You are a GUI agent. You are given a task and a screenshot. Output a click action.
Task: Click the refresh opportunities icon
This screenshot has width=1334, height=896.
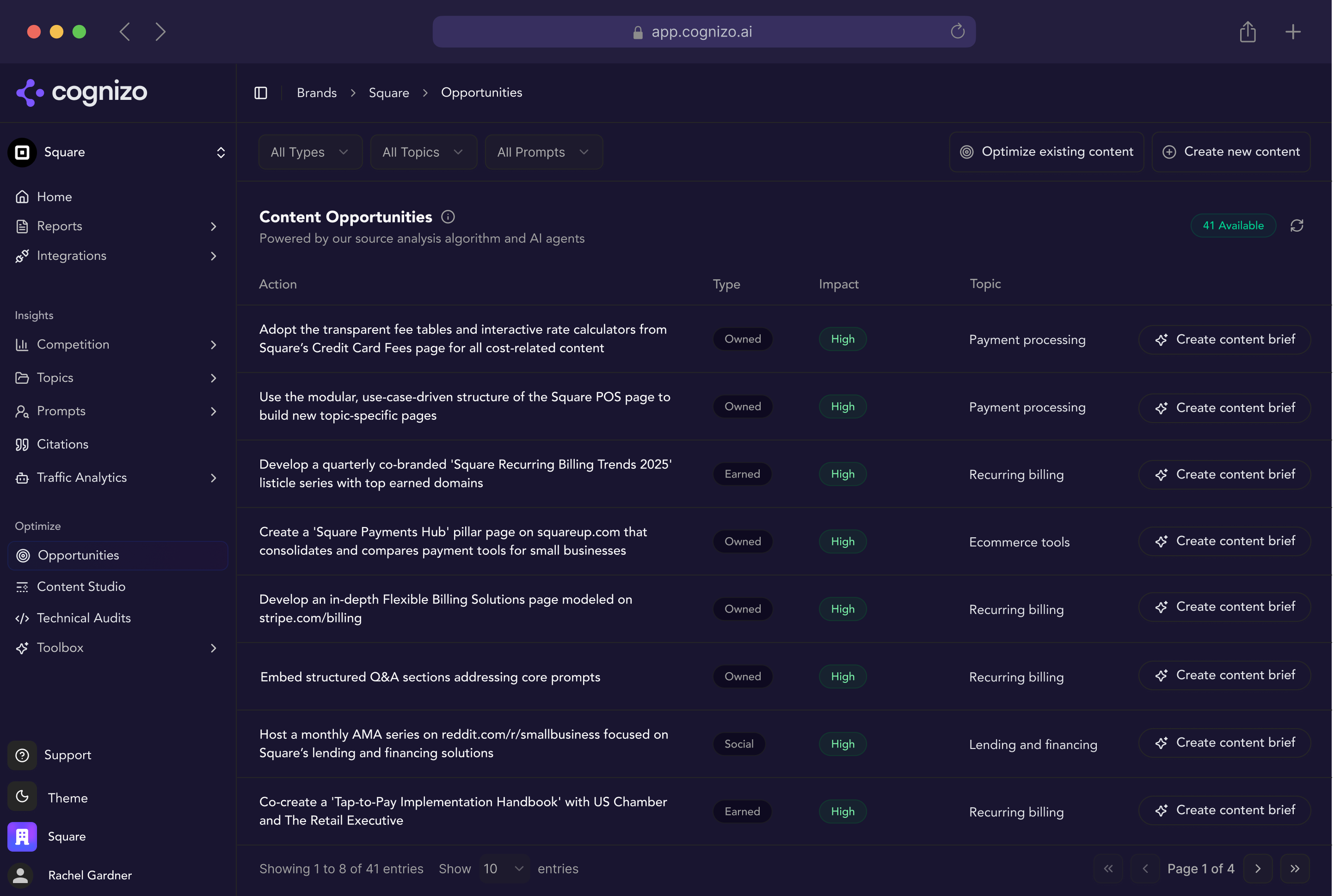[1296, 226]
